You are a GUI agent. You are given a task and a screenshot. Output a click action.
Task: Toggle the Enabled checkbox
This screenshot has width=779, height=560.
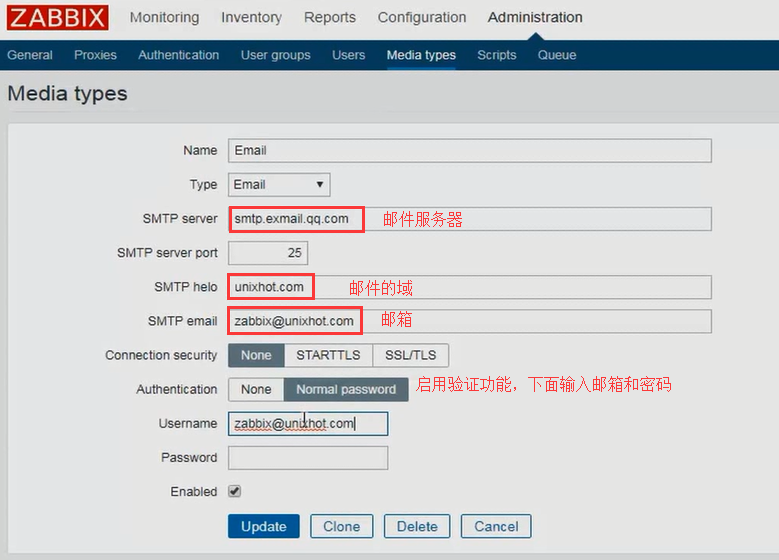pyautogui.click(x=234, y=491)
